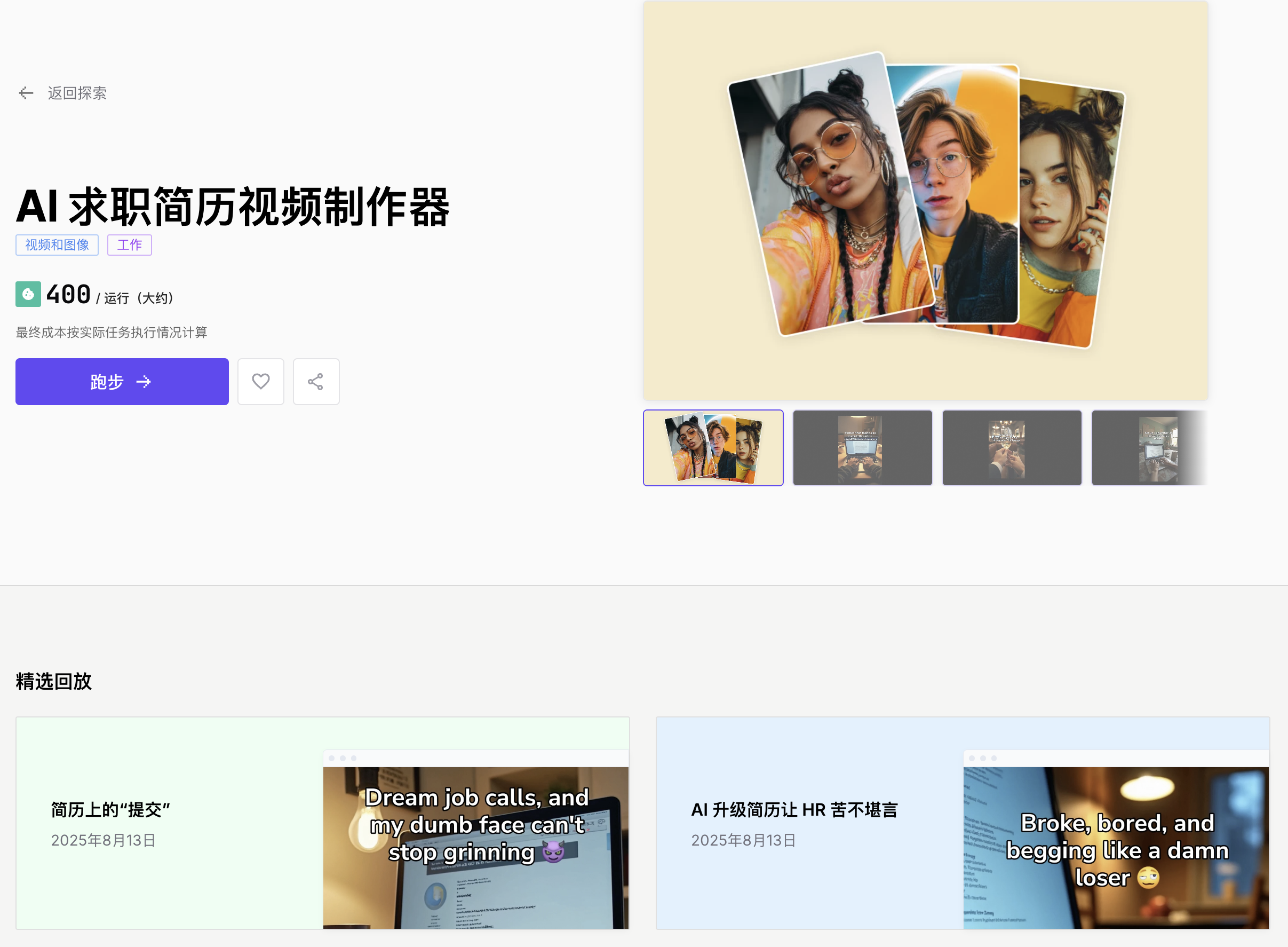This screenshot has height=947, width=1288.
Task: Select the 视频和图像 category tag
Action: pos(57,246)
